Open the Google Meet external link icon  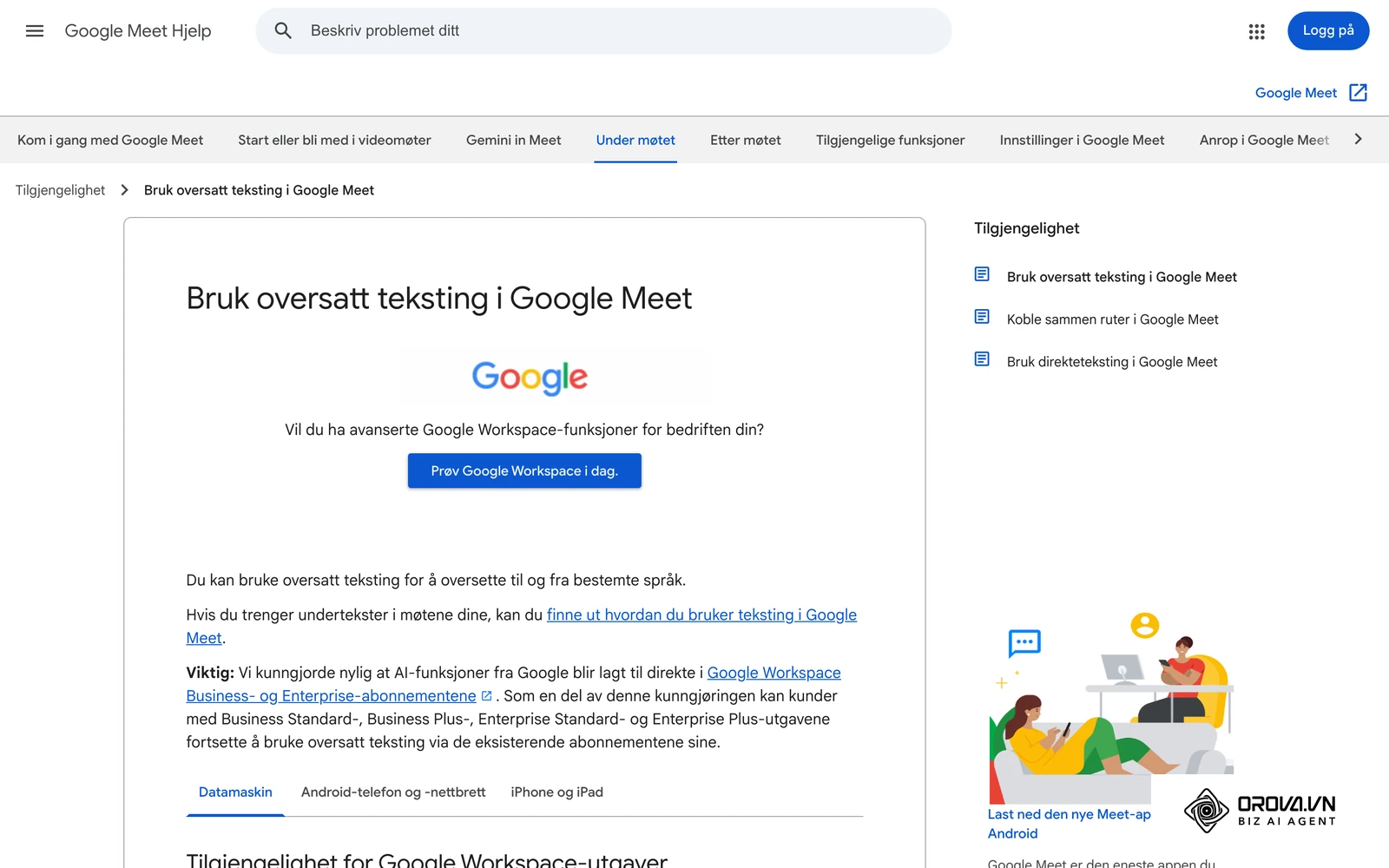click(1359, 93)
